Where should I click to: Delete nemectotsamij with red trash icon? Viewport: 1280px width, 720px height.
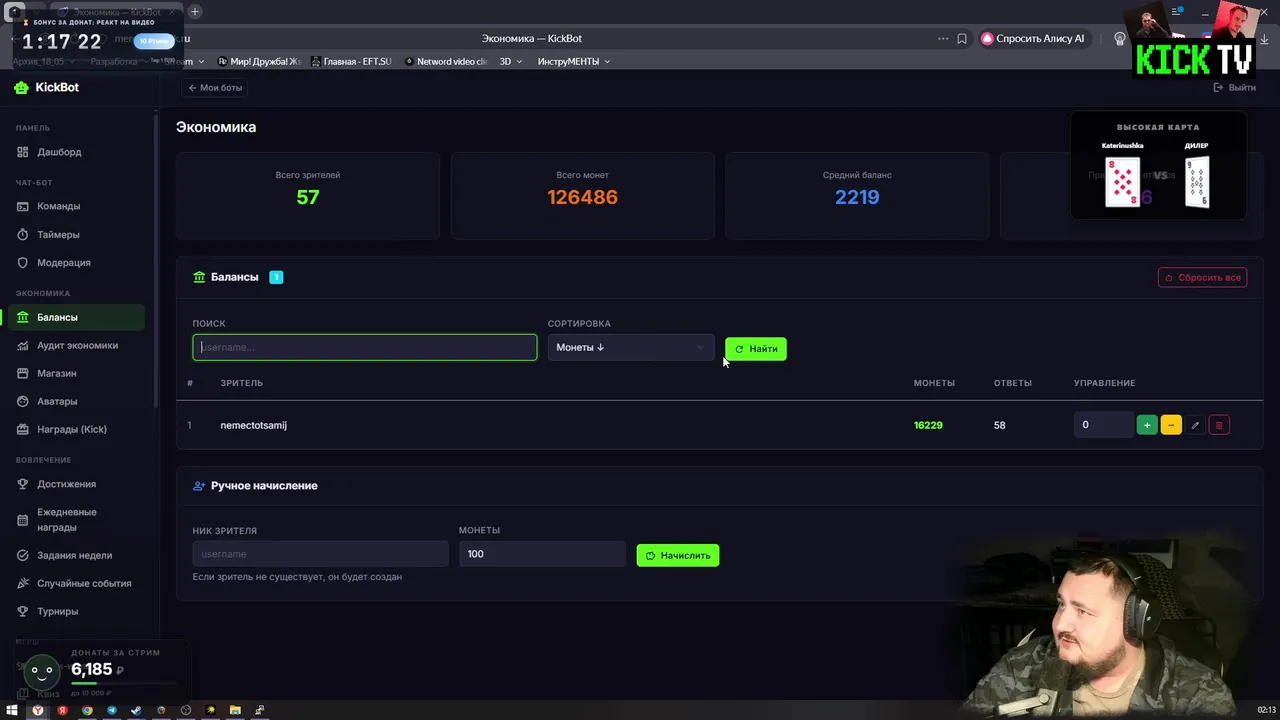(x=1219, y=425)
